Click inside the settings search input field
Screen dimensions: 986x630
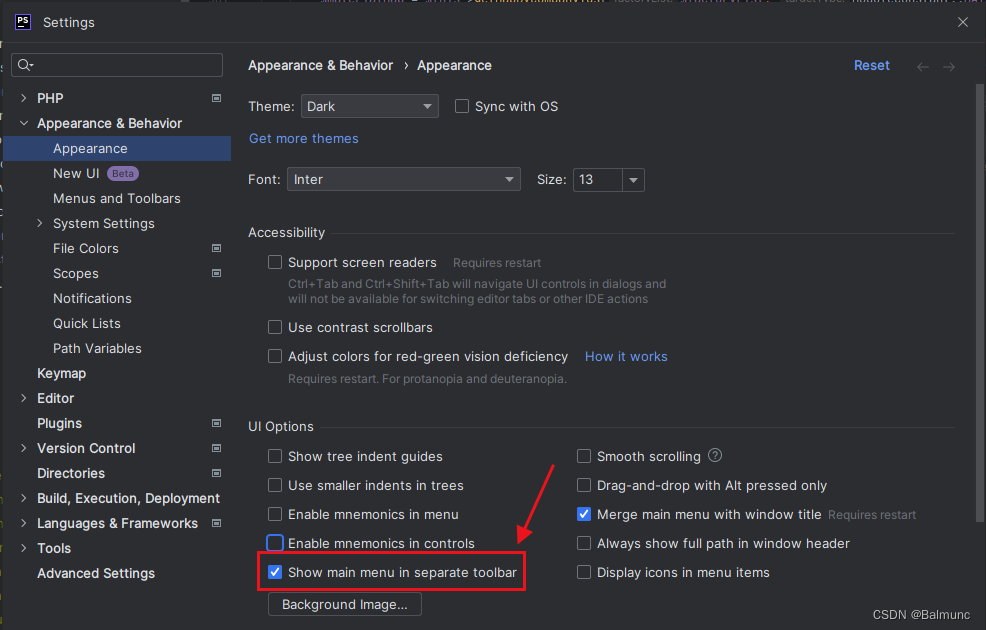coord(120,64)
